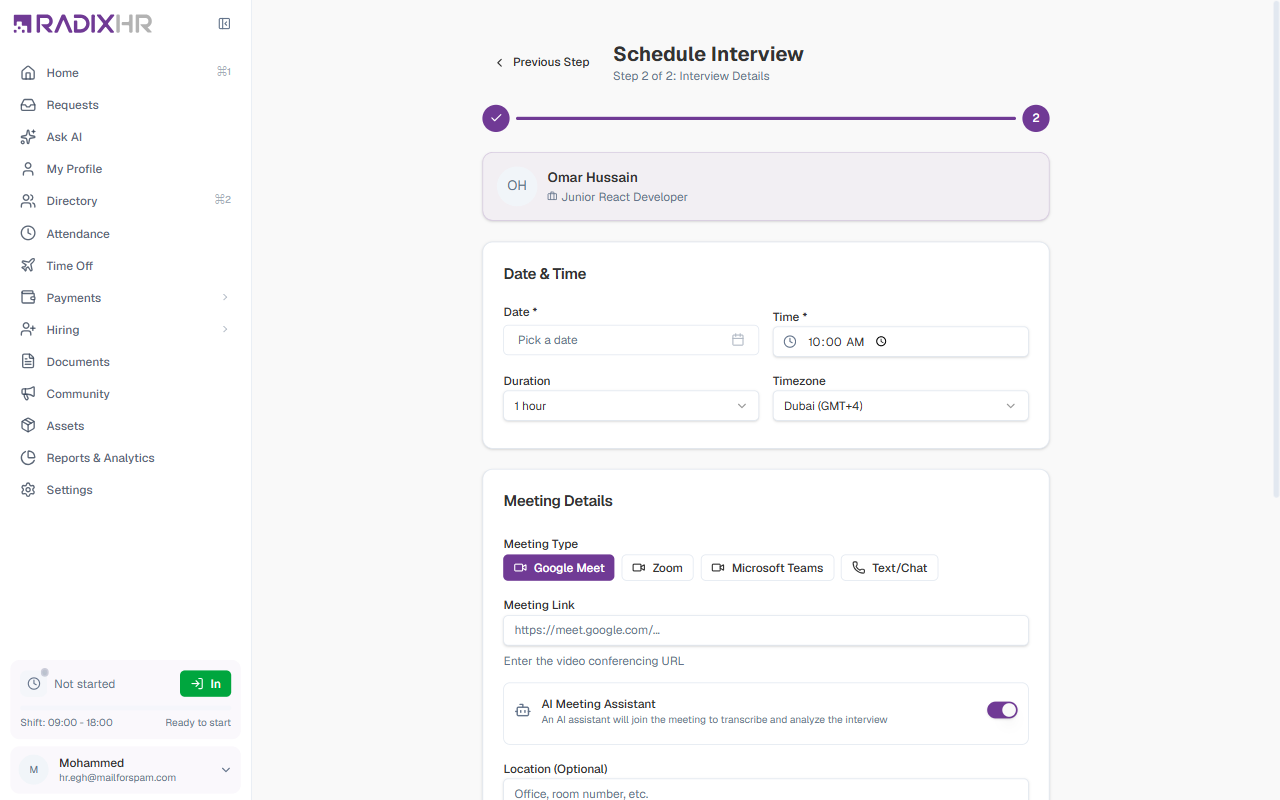Click the calendar icon in Date field
Viewport: 1280px width, 800px height.
pyautogui.click(x=738, y=340)
